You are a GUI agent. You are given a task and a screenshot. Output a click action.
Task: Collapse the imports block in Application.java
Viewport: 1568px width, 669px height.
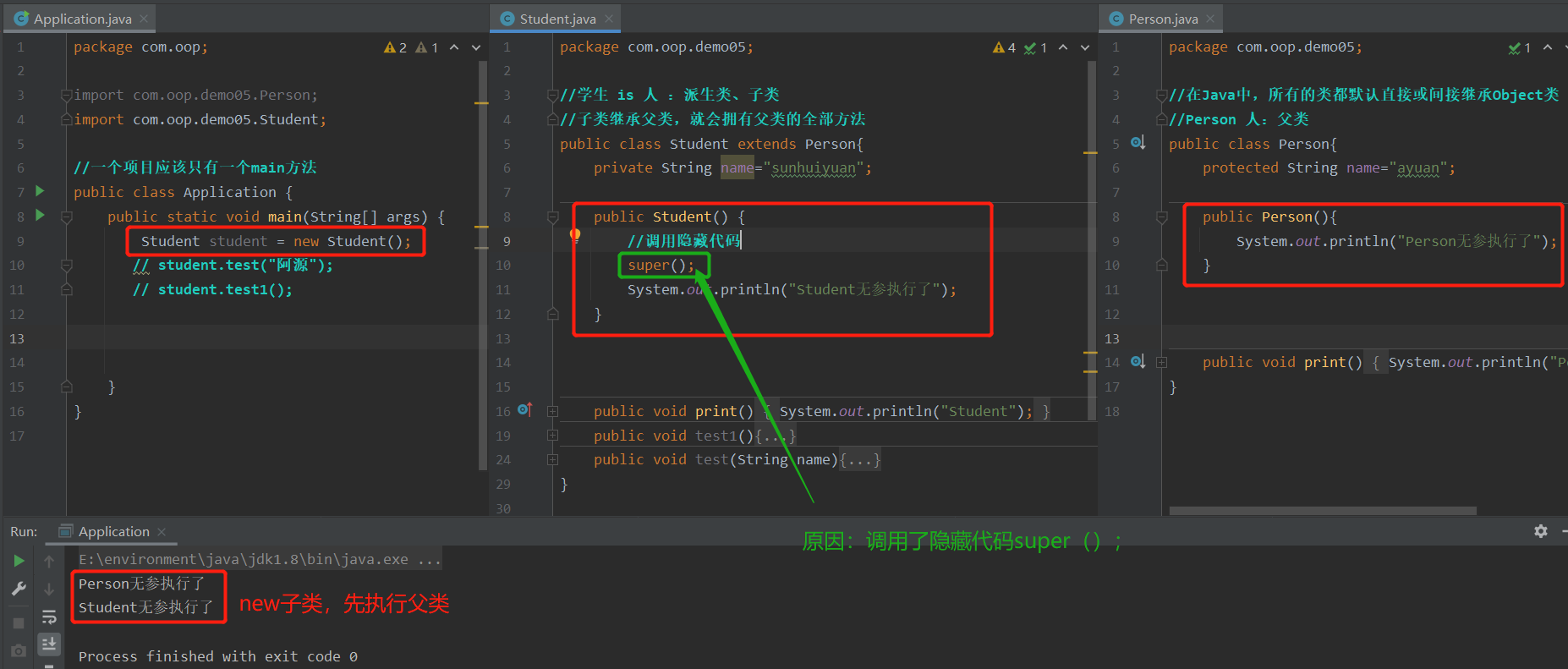(x=66, y=96)
